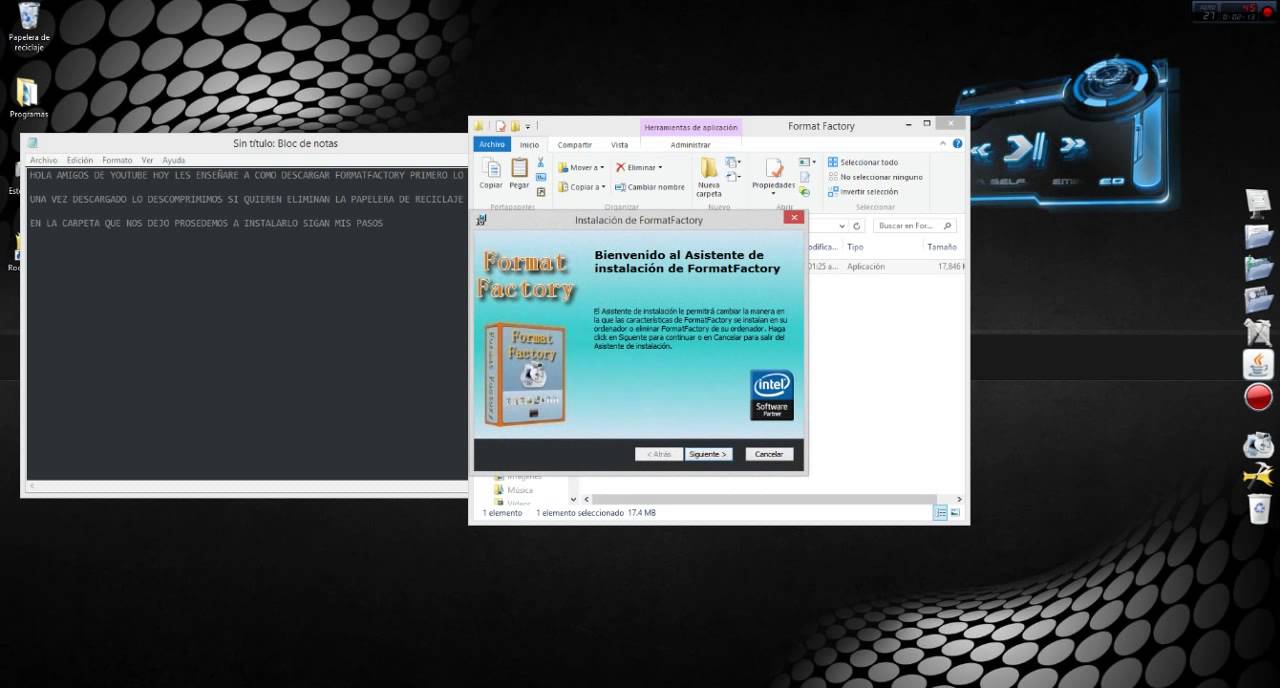Click Seleccionar todo in ribbon
This screenshot has height=688, width=1280.
(x=863, y=162)
